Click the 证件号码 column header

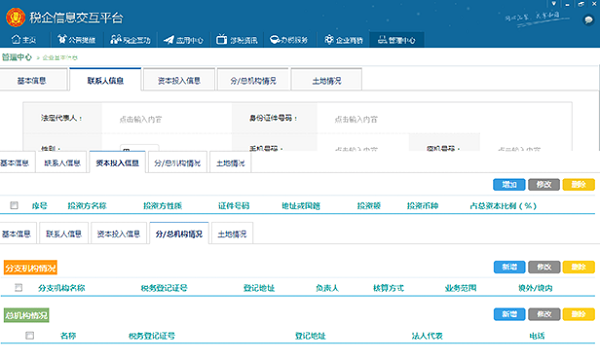pyautogui.click(x=233, y=206)
